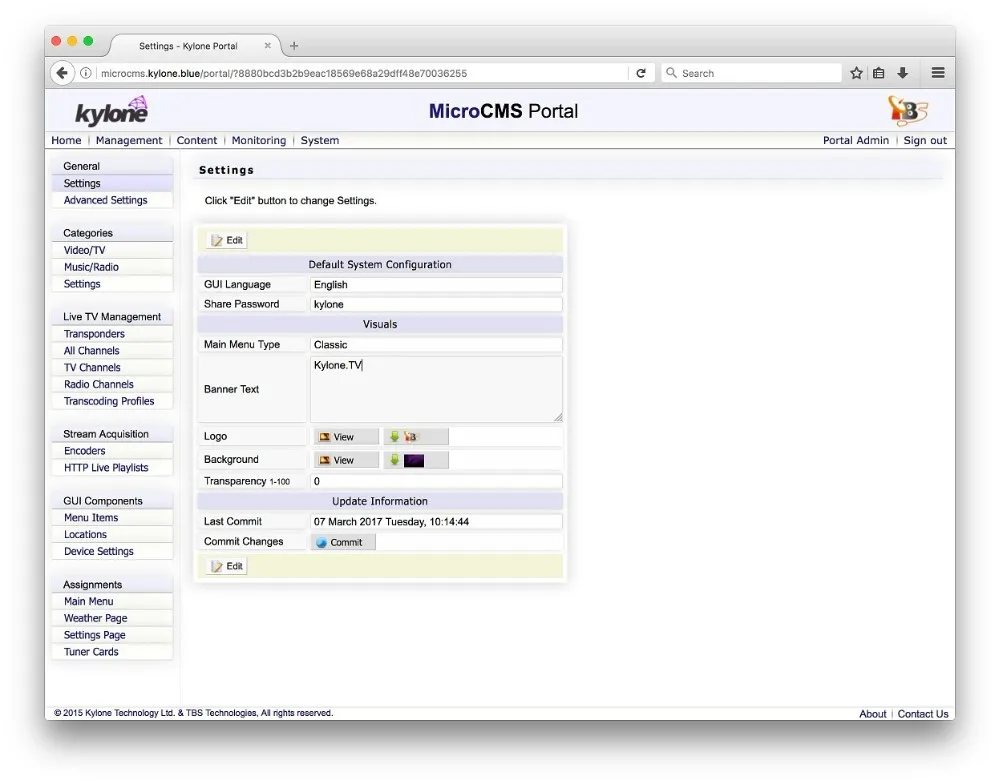
Task: Open a new browser tab
Action: (x=294, y=46)
